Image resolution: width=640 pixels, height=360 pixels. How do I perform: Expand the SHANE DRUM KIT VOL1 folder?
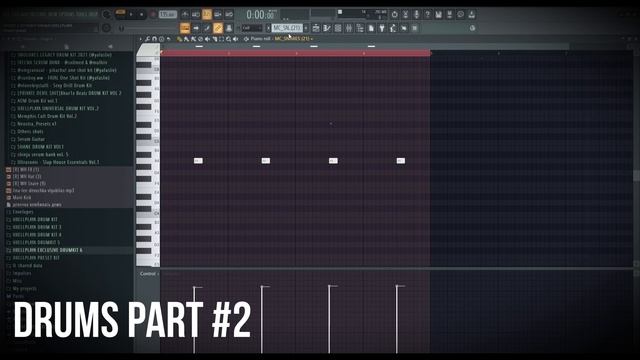point(40,147)
